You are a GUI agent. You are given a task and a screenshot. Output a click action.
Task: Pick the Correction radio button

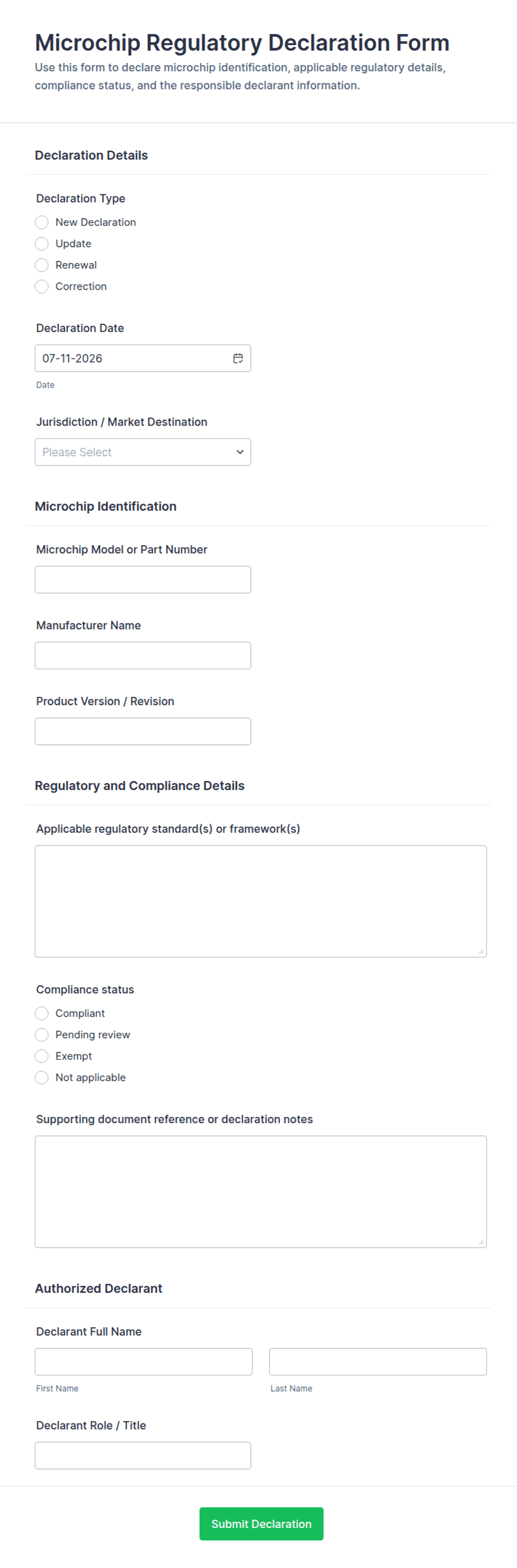tap(41, 286)
